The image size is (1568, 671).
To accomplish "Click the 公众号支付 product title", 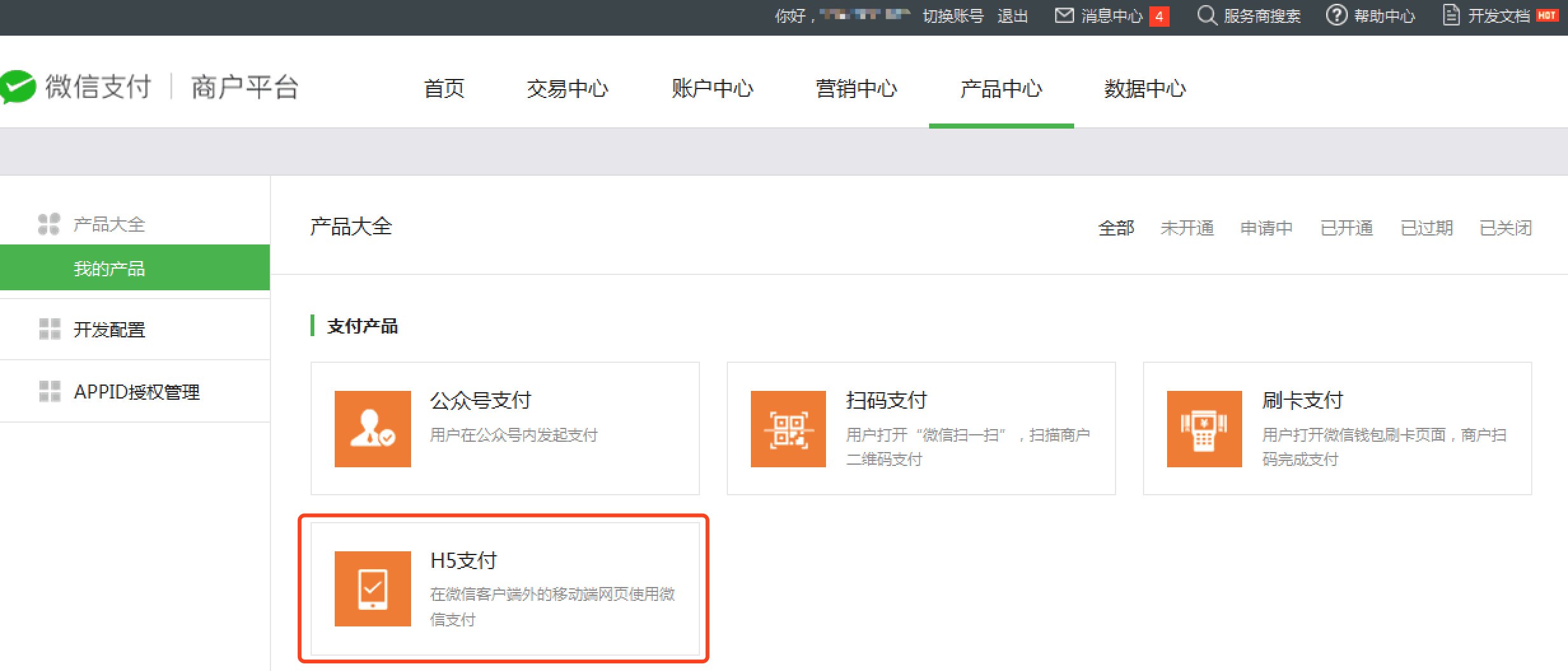I will [x=480, y=400].
